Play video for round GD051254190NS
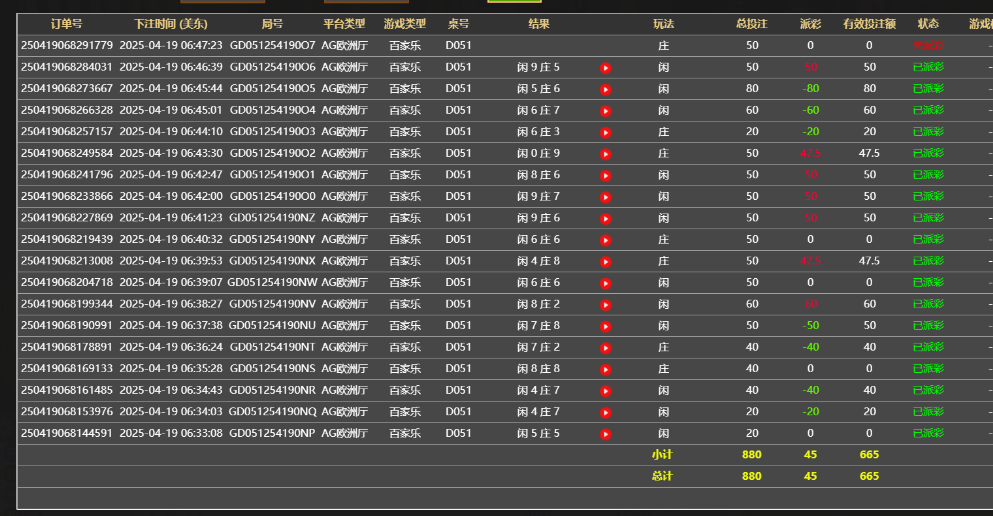The width and height of the screenshot is (993, 516). pos(605,369)
